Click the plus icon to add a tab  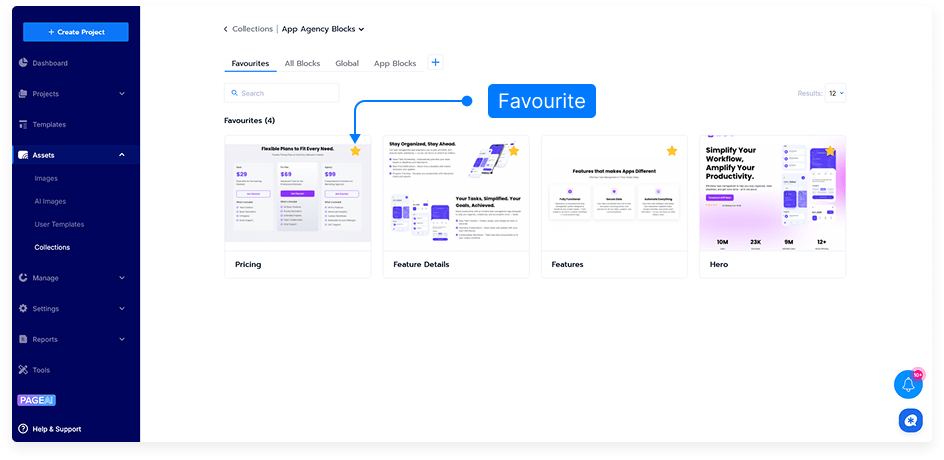(435, 62)
